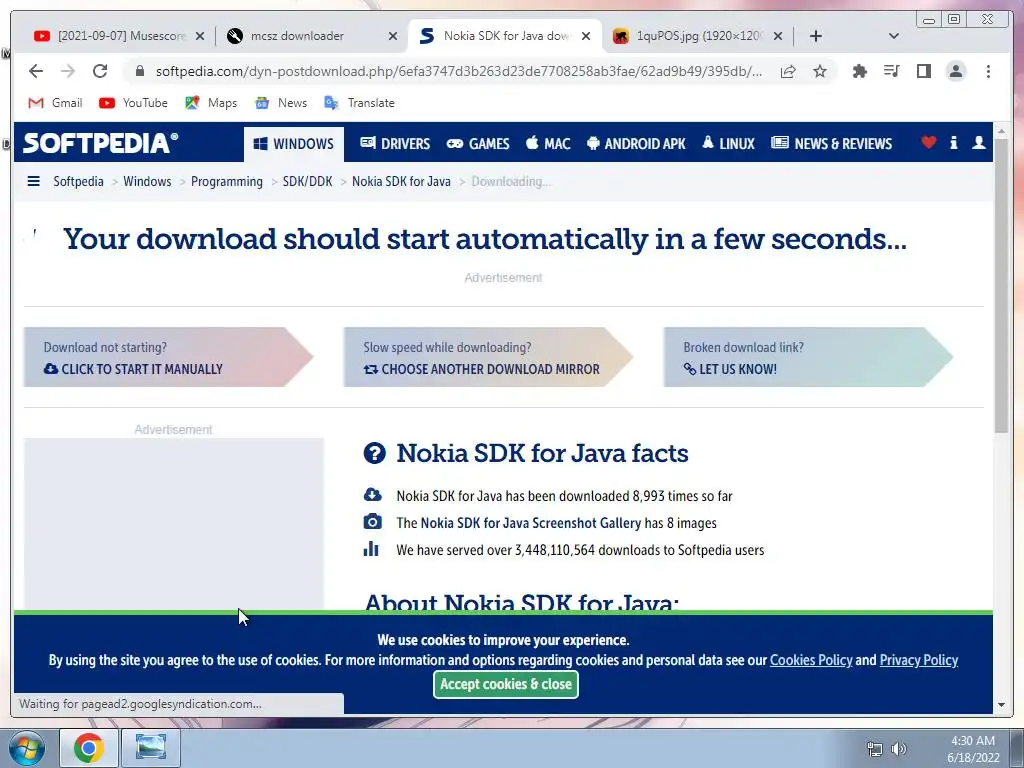The image size is (1024, 768).
Task: Open the volume speaker tray icon
Action: (x=899, y=748)
